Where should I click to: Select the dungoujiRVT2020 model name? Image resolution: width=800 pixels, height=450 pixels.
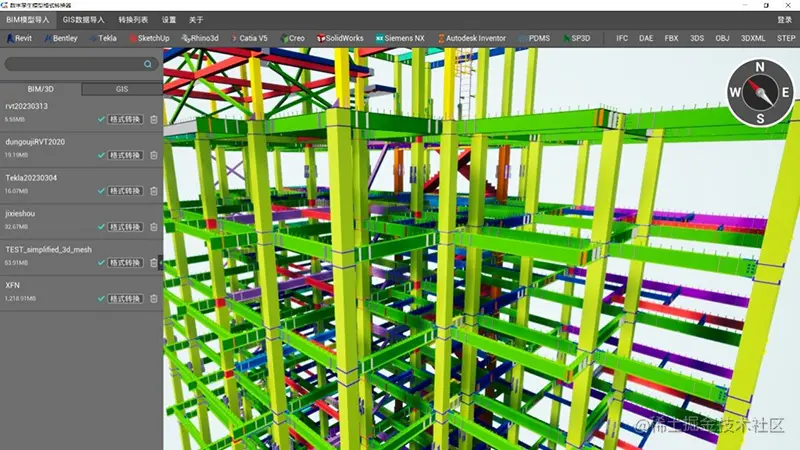click(35, 142)
